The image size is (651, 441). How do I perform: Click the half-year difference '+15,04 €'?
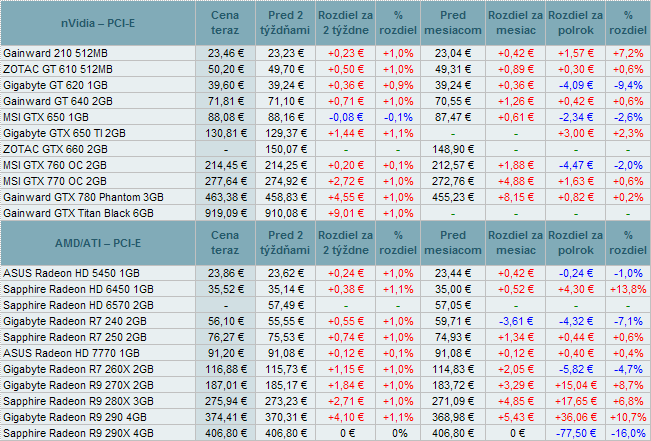pyautogui.click(x=576, y=385)
